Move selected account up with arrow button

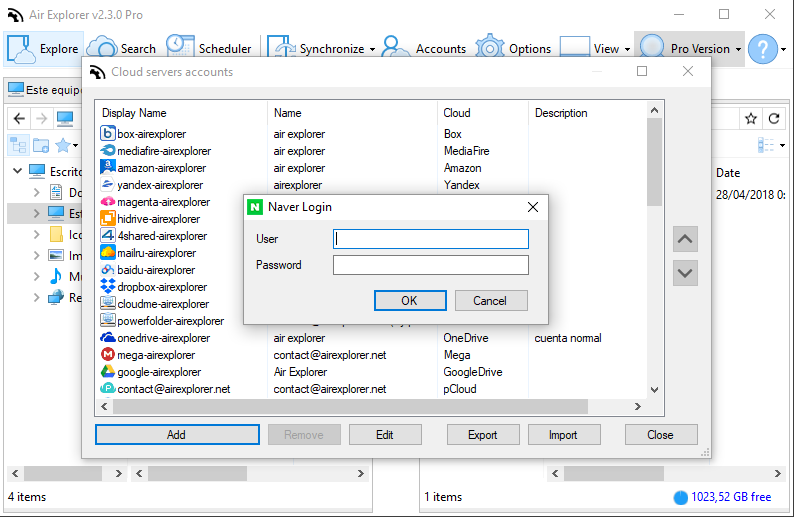pyautogui.click(x=685, y=239)
